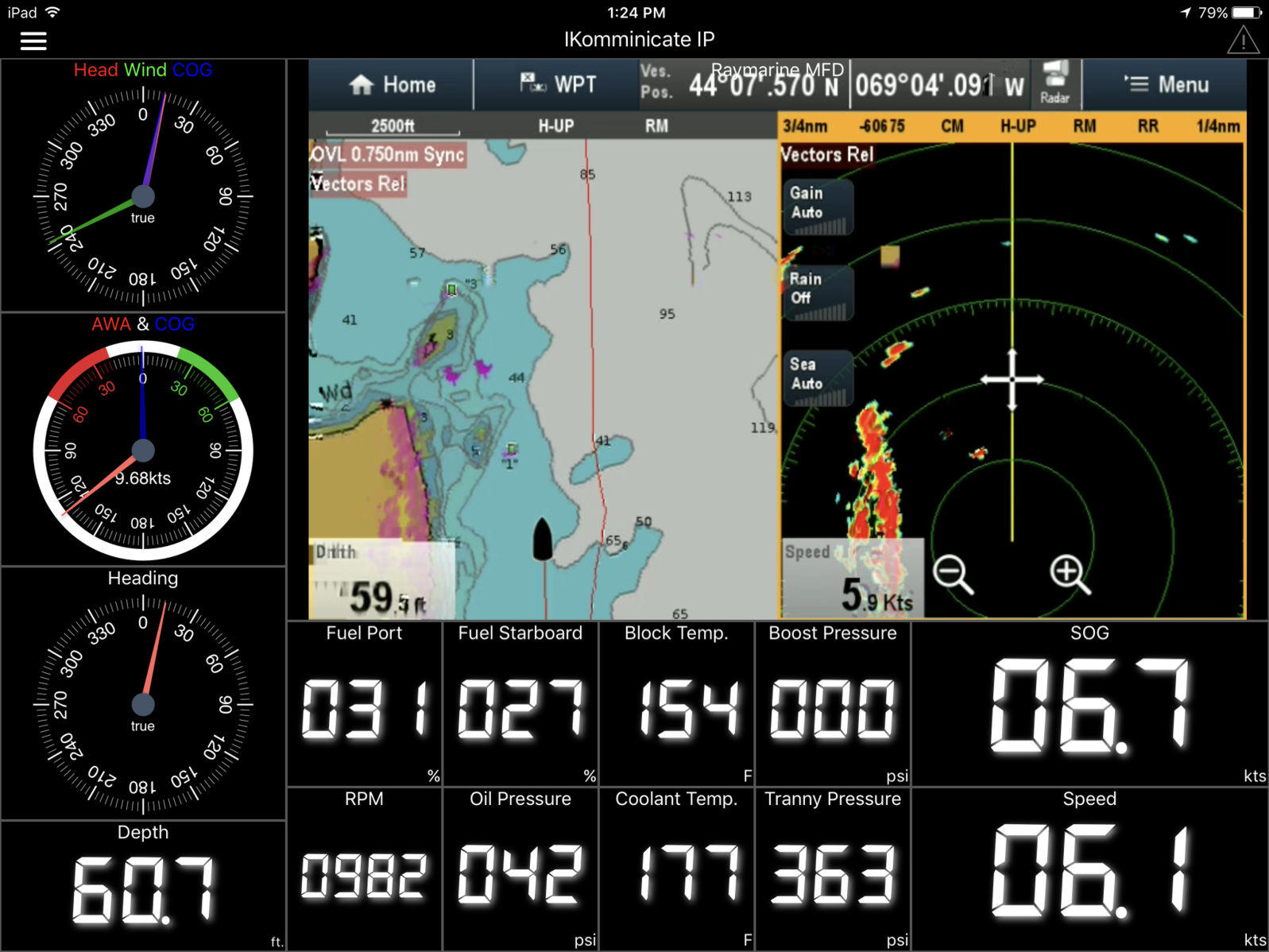
Task: Tap Vectors Rel label on the radar
Action: [827, 154]
